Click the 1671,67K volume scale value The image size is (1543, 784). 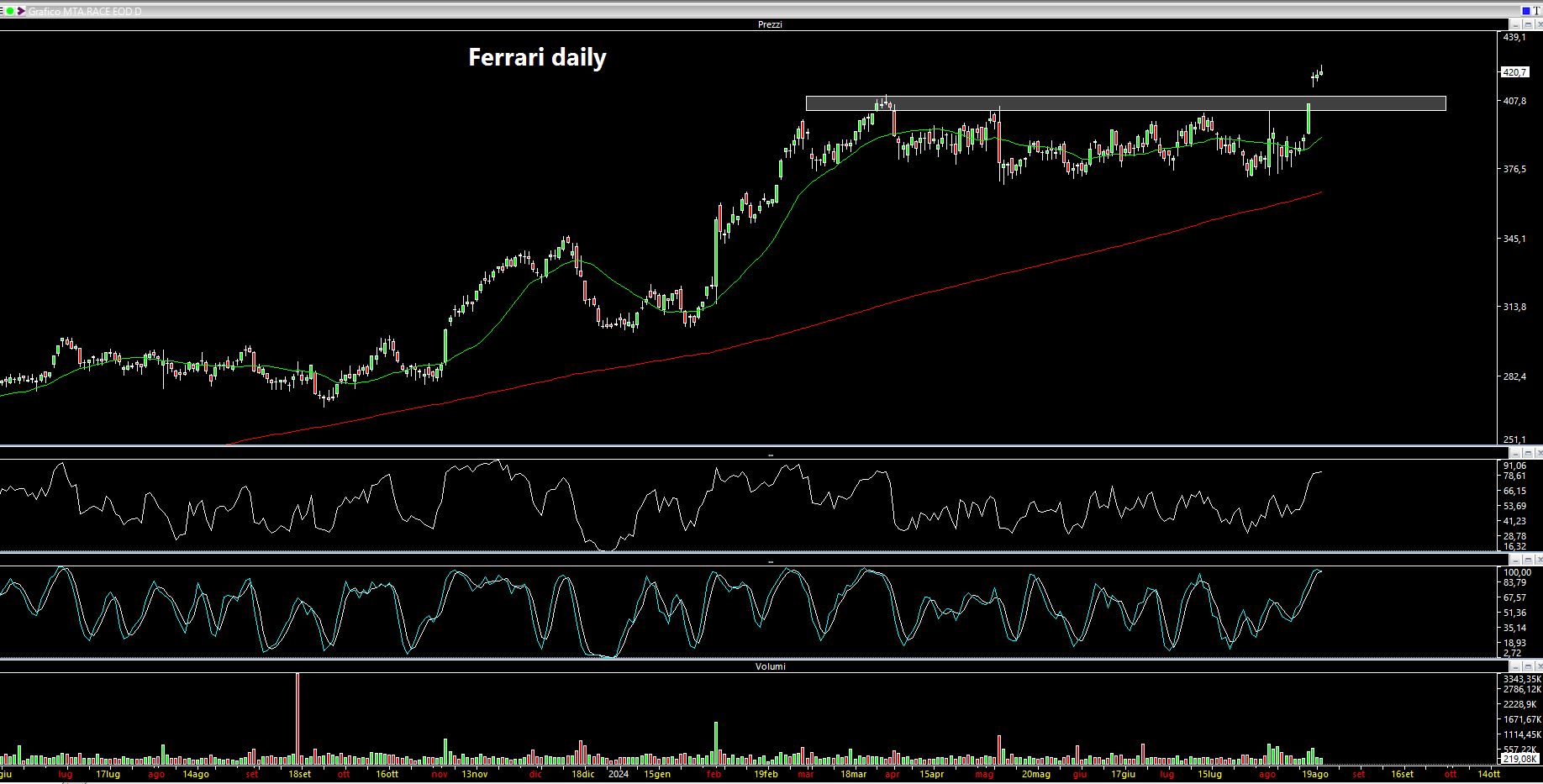(x=1522, y=719)
